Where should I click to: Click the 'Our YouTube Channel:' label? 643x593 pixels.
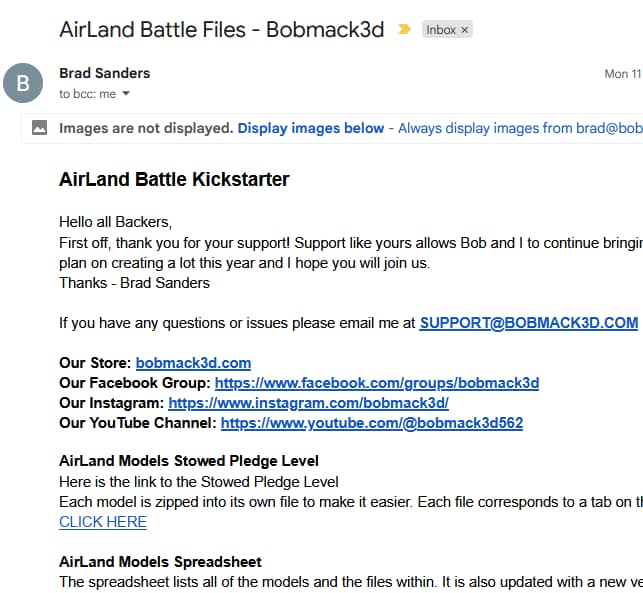(x=138, y=423)
